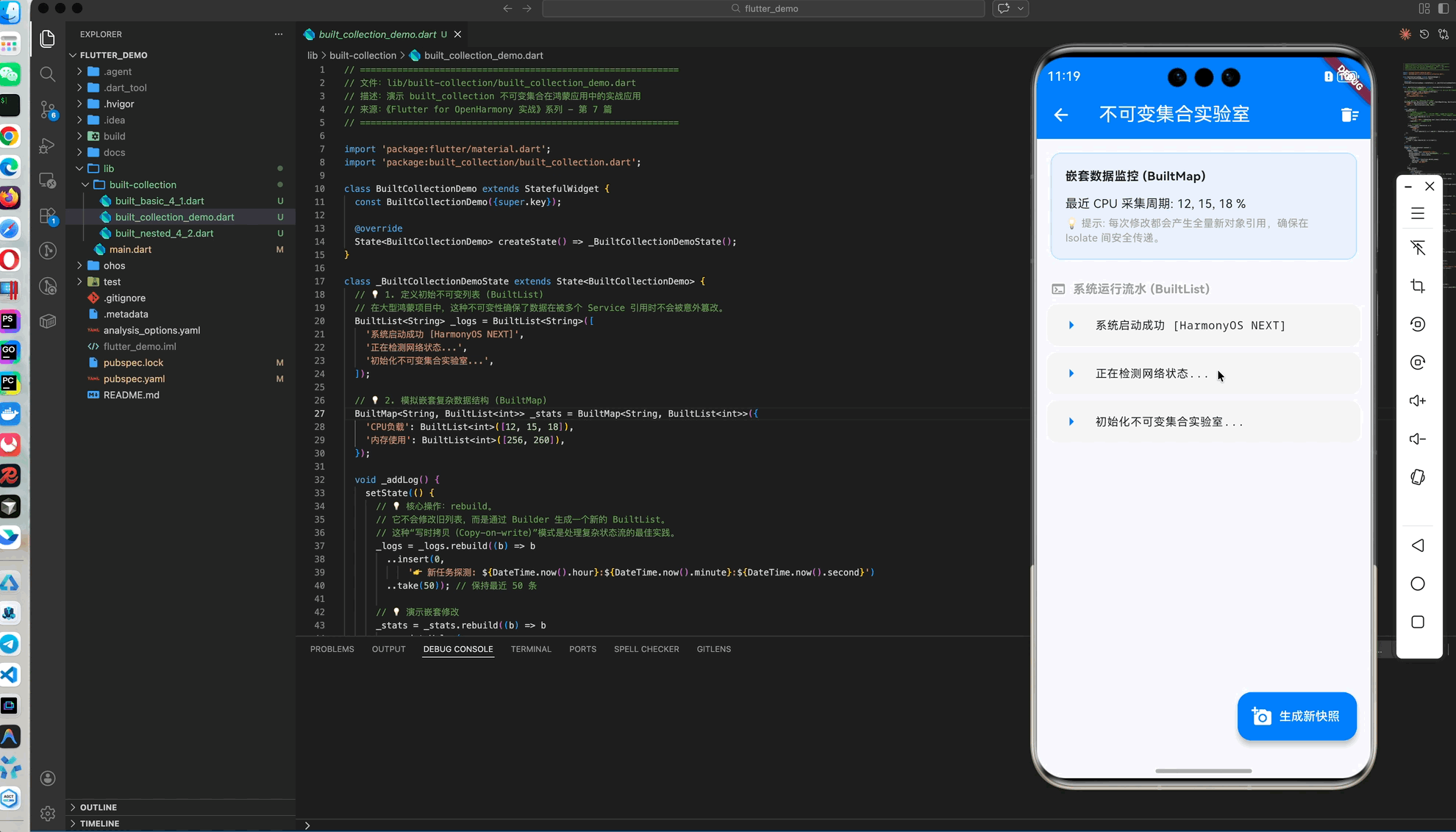The width and height of the screenshot is (1456, 832).
Task: Collapse the built-collection folder
Action: (x=143, y=184)
